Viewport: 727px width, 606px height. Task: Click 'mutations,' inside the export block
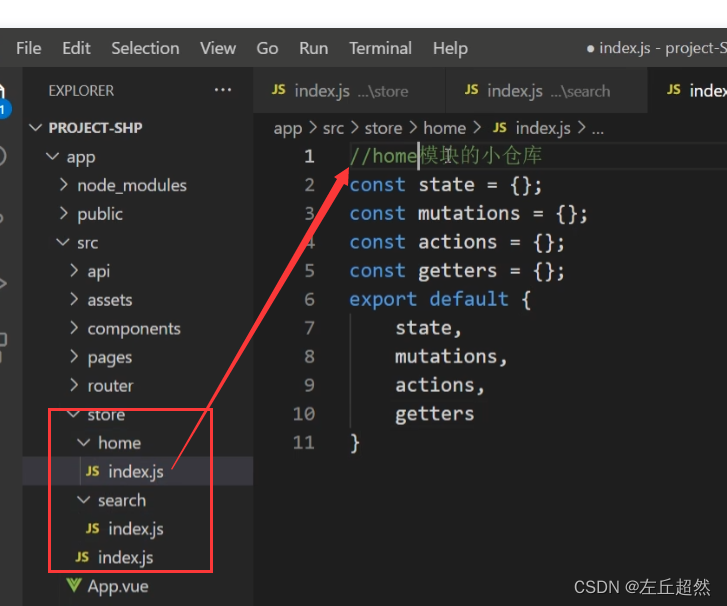451,357
